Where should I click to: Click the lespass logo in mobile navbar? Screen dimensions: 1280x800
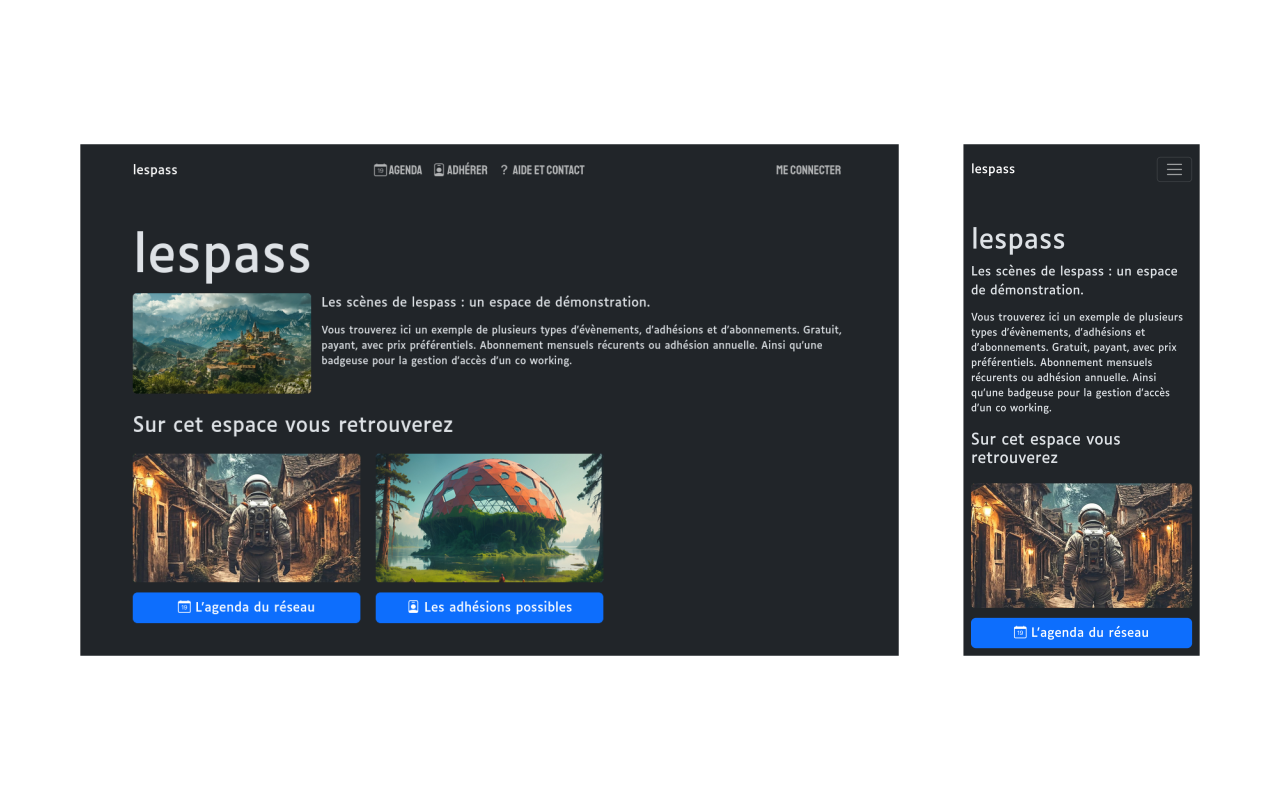993,169
